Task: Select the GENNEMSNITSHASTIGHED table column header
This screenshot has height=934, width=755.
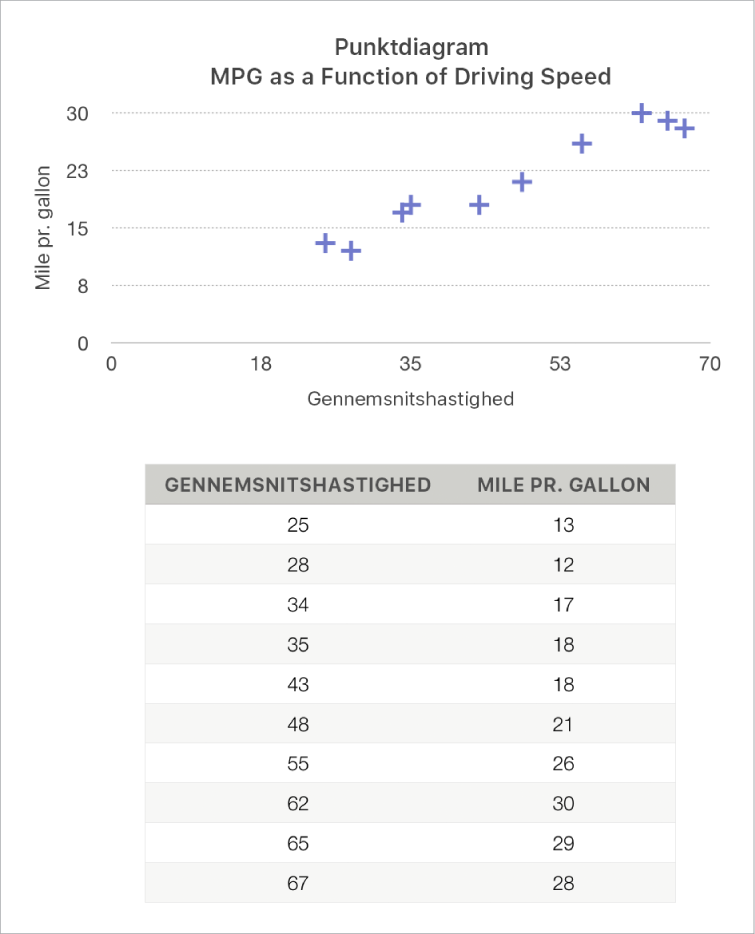Action: click(x=298, y=485)
